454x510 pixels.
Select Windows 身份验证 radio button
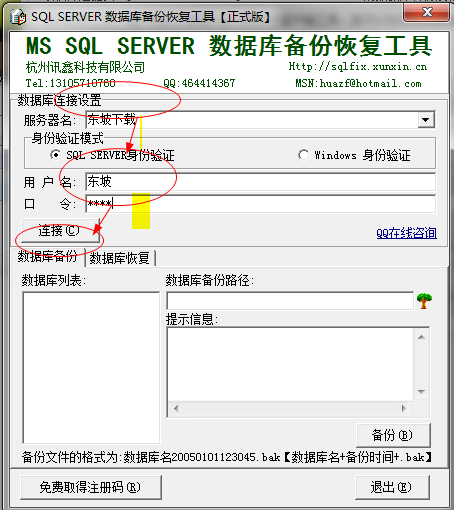(x=303, y=155)
